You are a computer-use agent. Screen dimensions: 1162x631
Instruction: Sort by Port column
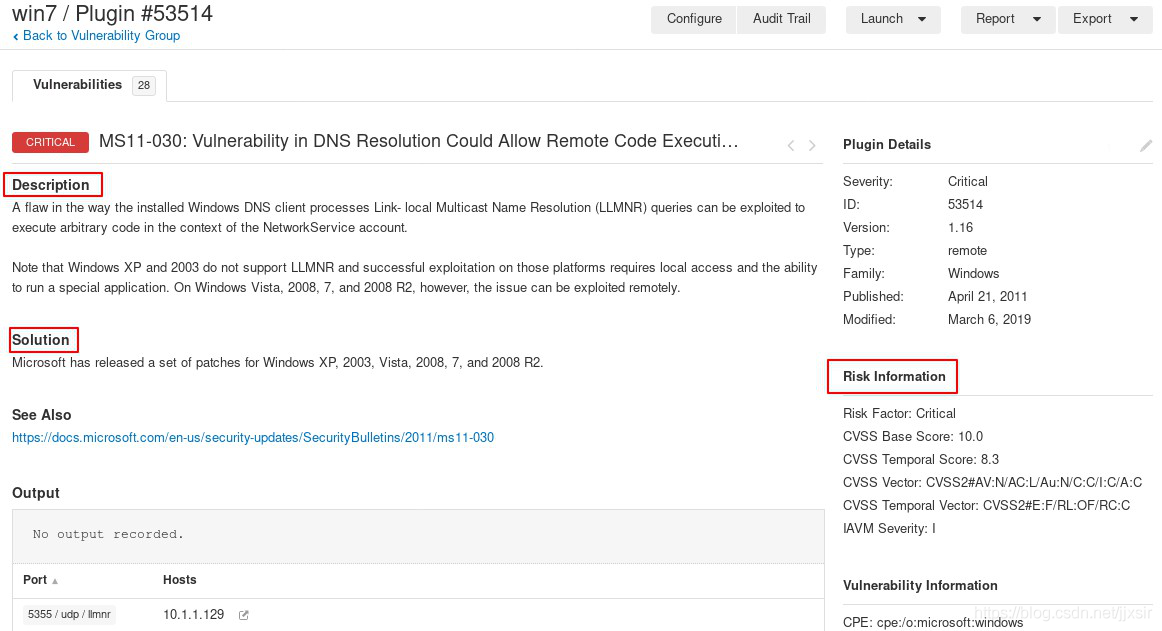40,580
